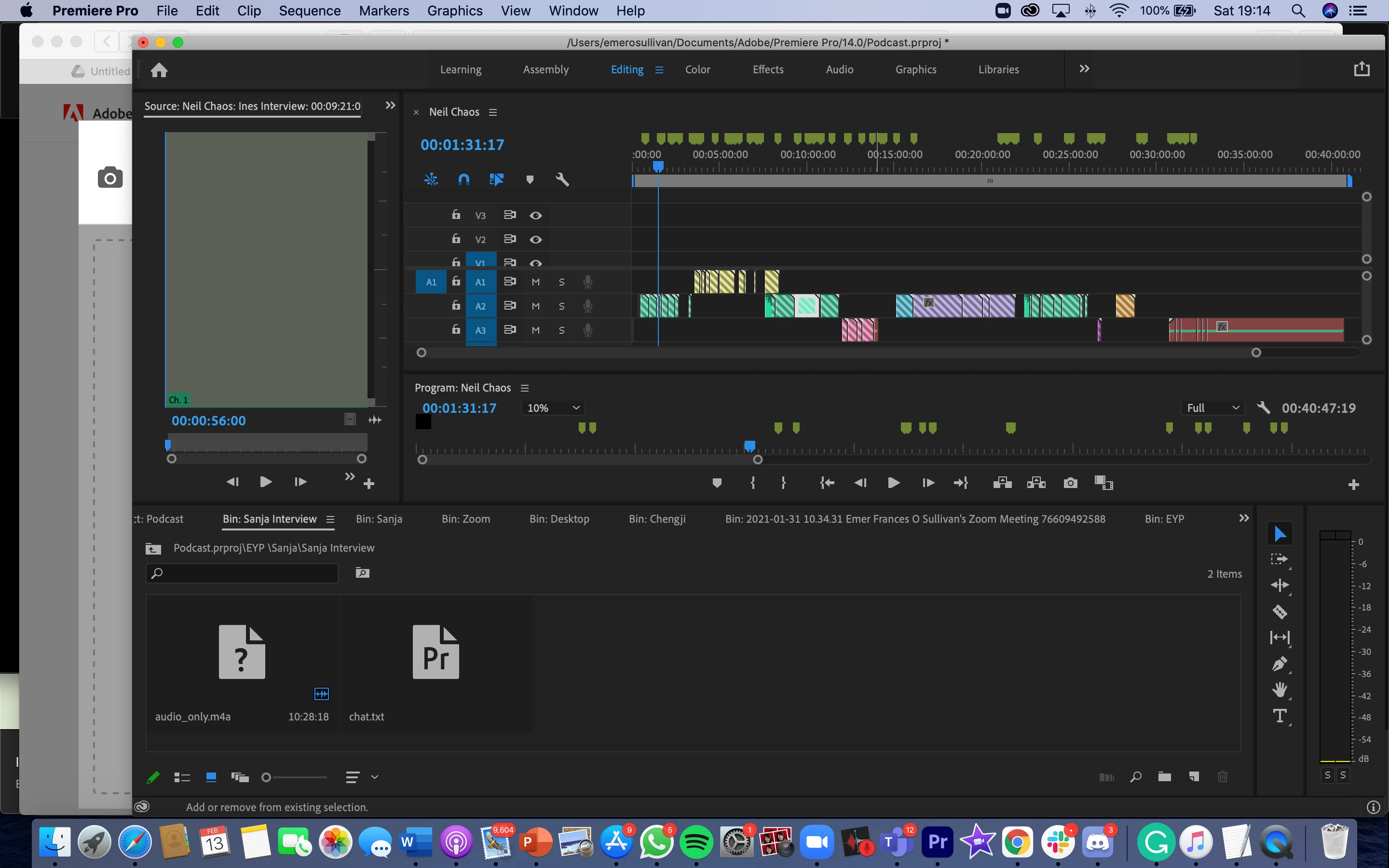The image size is (1389, 868).
Task: Open the 10% zoom level dropdown
Action: [x=553, y=407]
